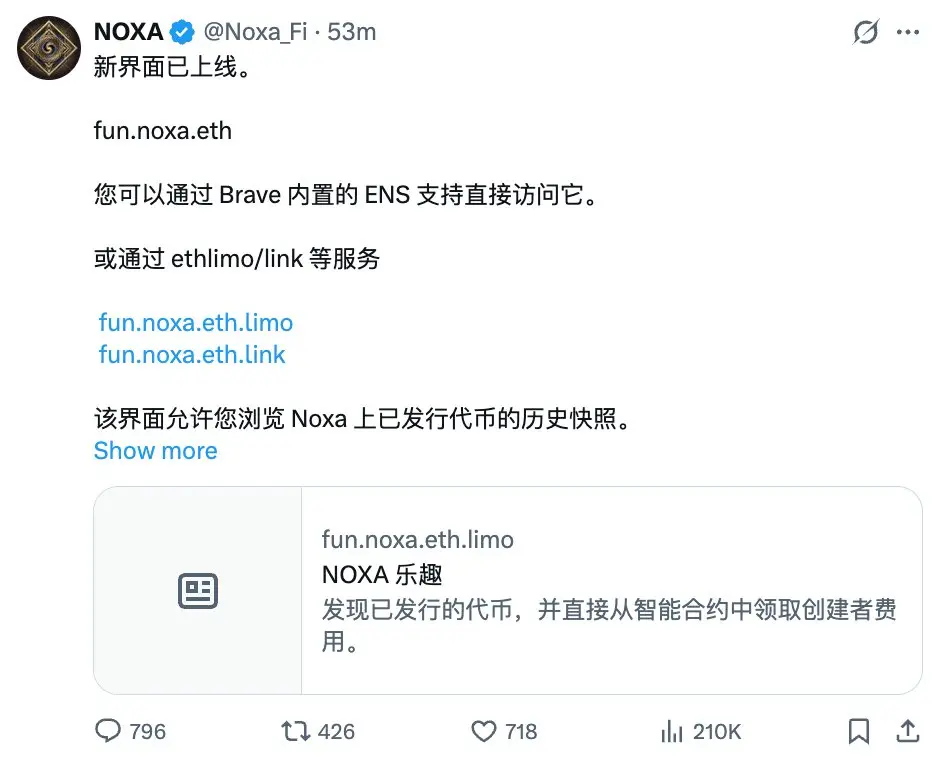This screenshot has width=936, height=764.
Task: Open the fun.noxa.eth.limo link
Action: 196,322
